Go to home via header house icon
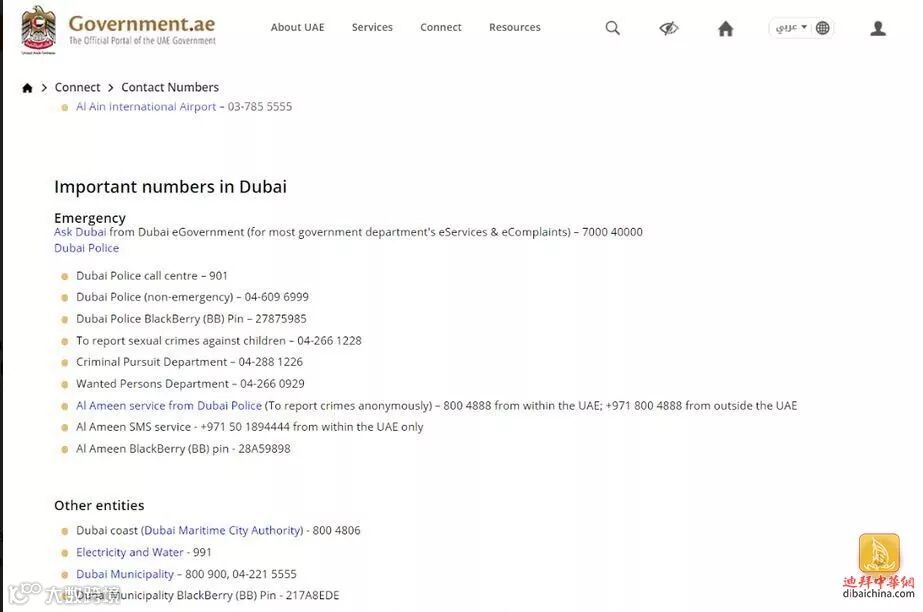Image resolution: width=923 pixels, height=612 pixels. (x=726, y=28)
